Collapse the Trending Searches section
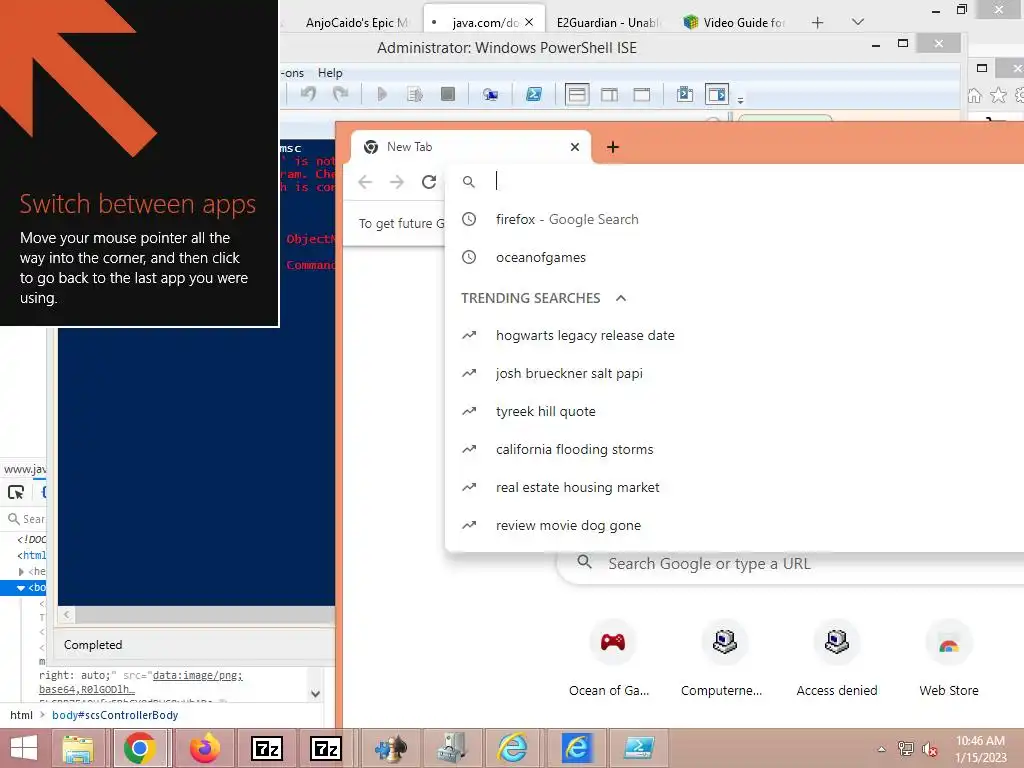This screenshot has height=768, width=1024. point(621,298)
